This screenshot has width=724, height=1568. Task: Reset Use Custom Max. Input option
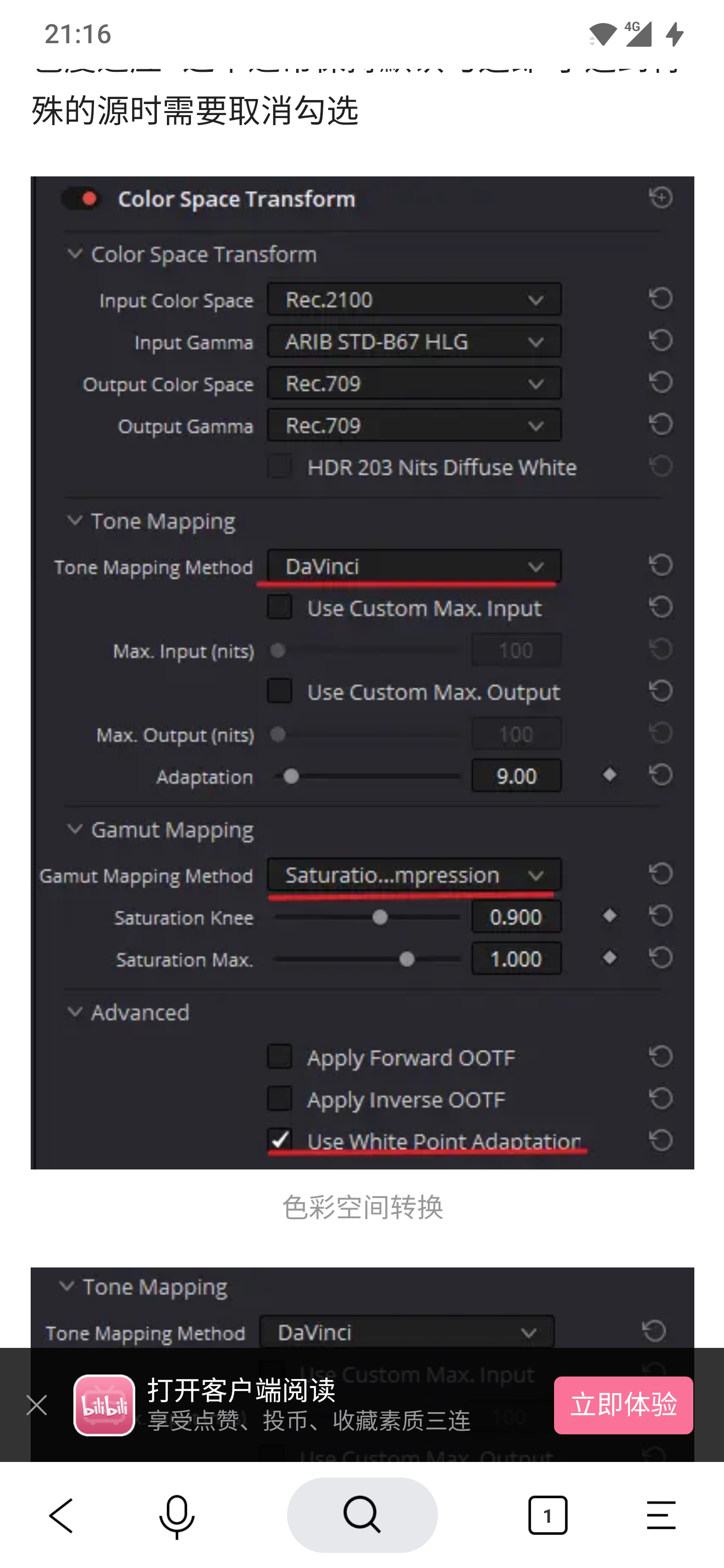click(661, 607)
